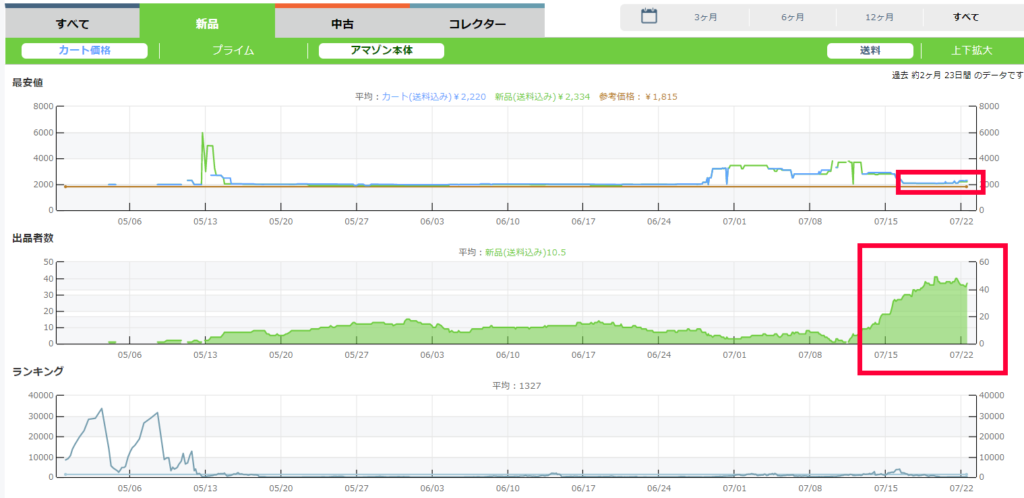Screen dimensions: 1024x498
Task: Toggle the アマゾン本体 filter
Action: pyautogui.click(x=381, y=51)
